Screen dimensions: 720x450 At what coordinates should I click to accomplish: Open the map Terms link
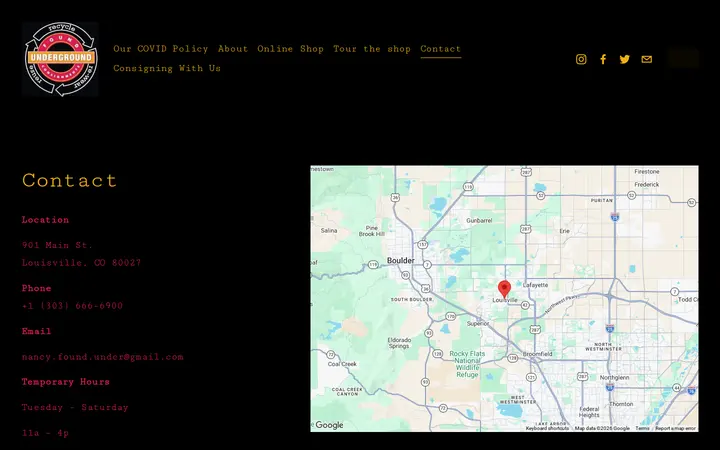642,428
